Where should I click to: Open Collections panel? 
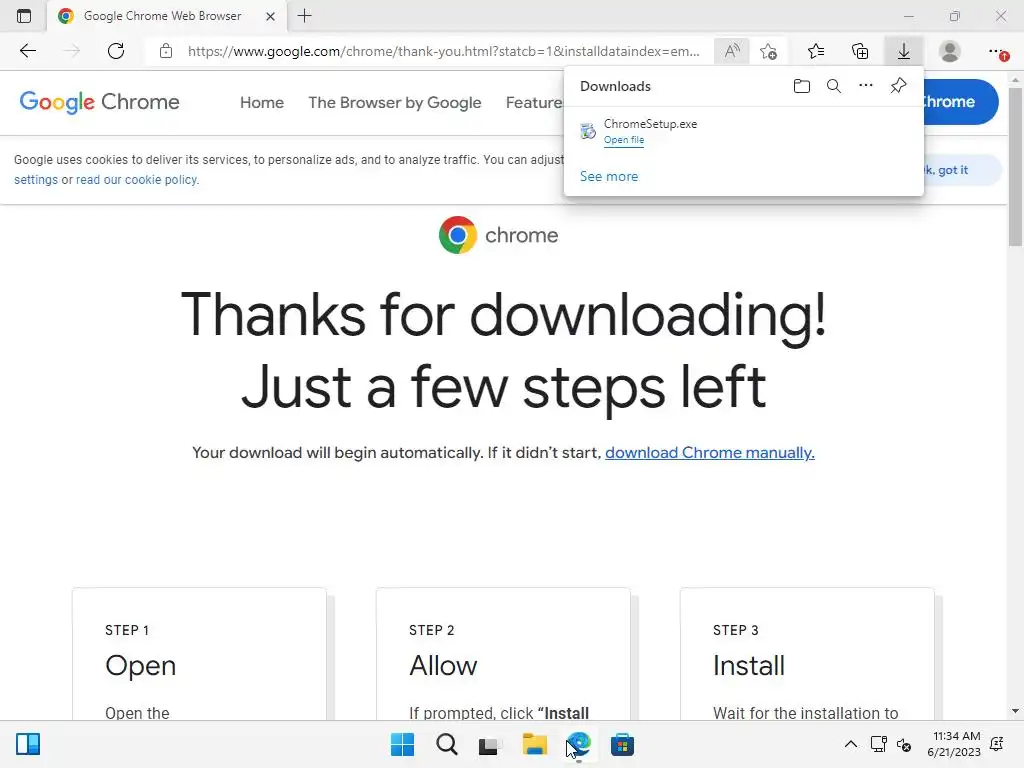click(860, 51)
